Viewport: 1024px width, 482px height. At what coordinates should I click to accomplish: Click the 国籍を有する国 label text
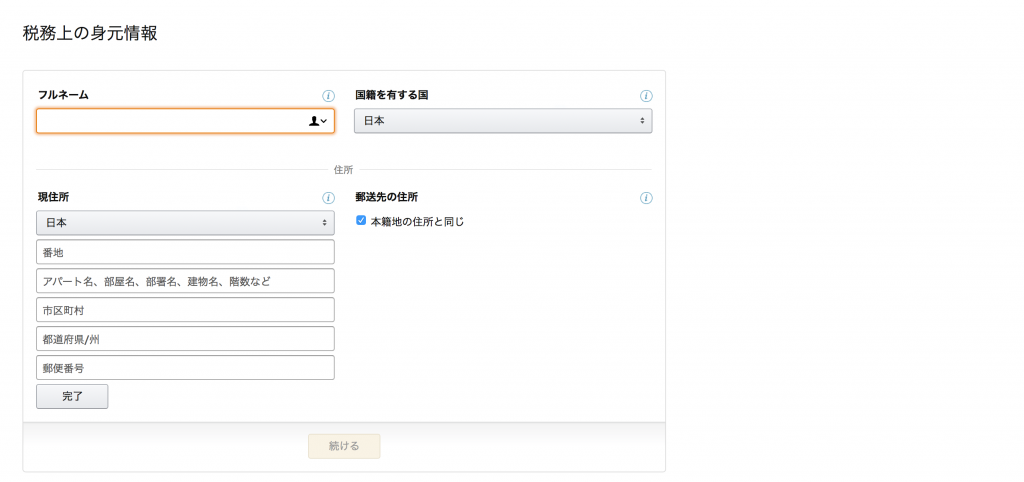tap(392, 95)
